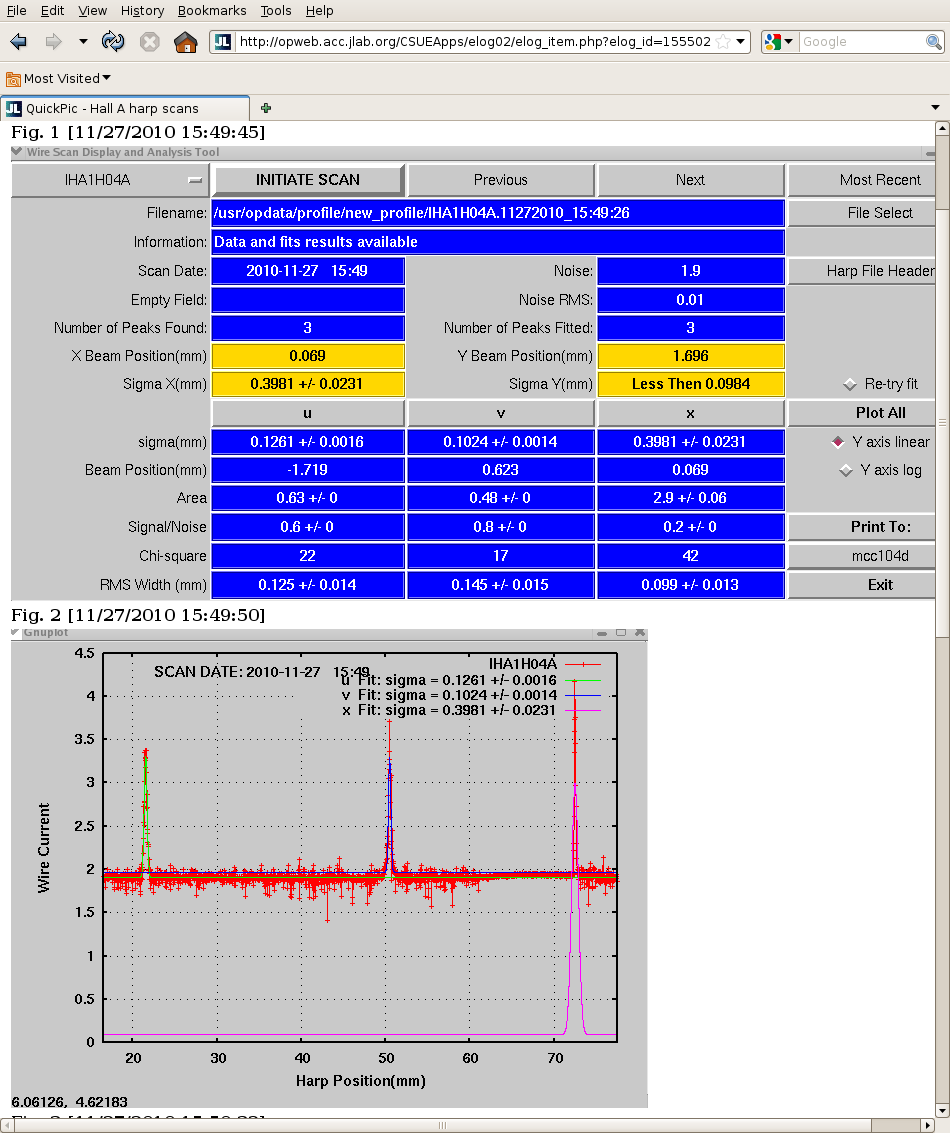This screenshot has width=950, height=1133.
Task: Click the horizontal scrollbar right arrow
Action: click(x=928, y=1125)
